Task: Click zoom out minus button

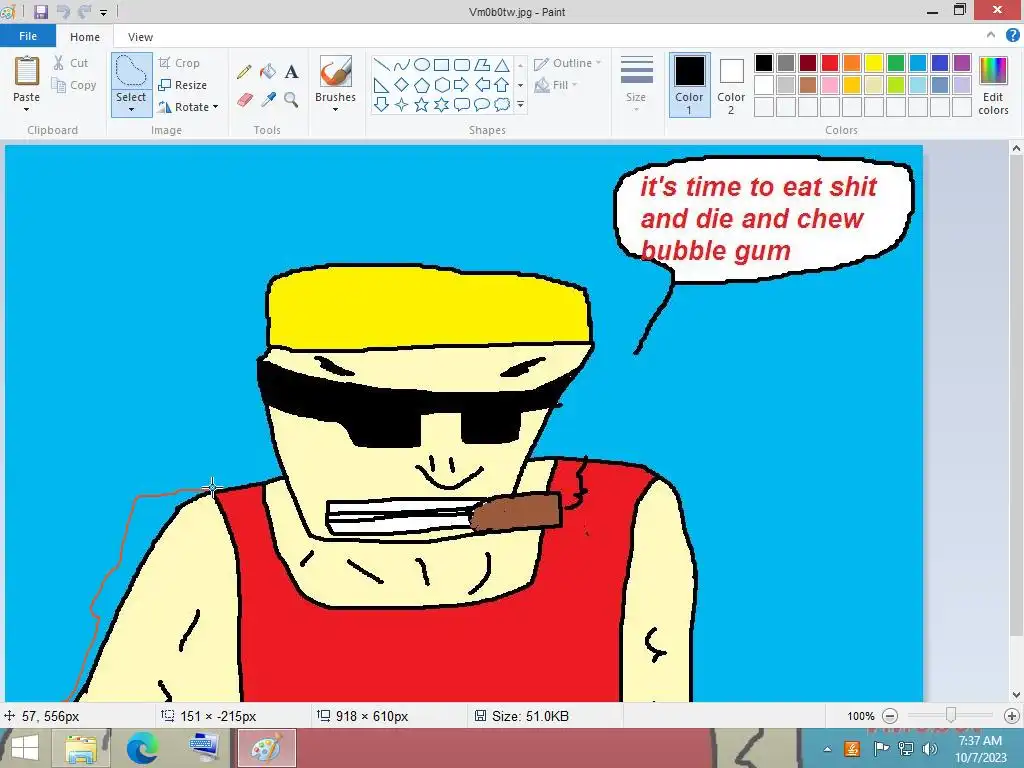Action: [890, 716]
